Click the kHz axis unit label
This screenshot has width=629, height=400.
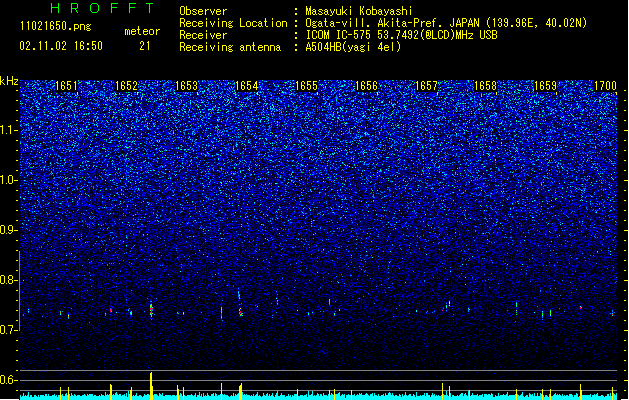9,81
